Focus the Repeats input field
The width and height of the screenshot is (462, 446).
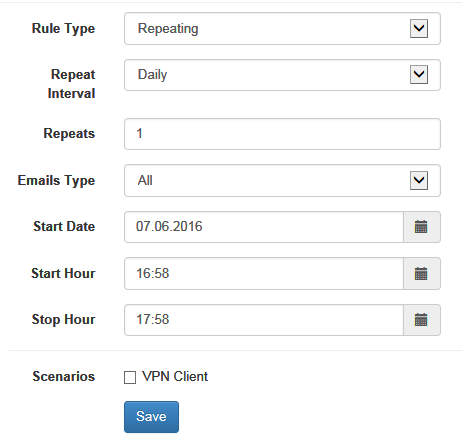282,134
